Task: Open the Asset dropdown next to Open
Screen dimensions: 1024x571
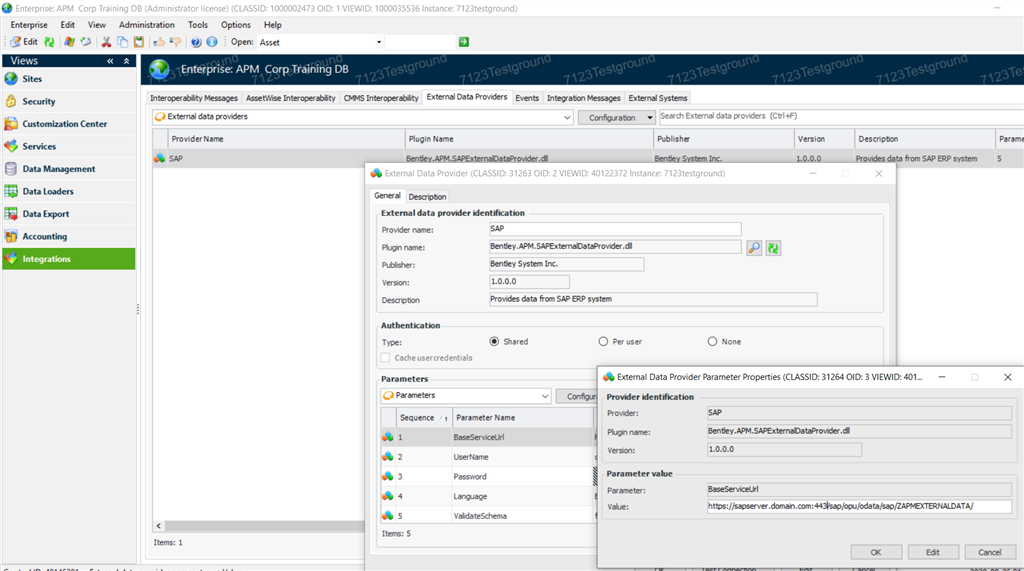Action: pos(379,42)
